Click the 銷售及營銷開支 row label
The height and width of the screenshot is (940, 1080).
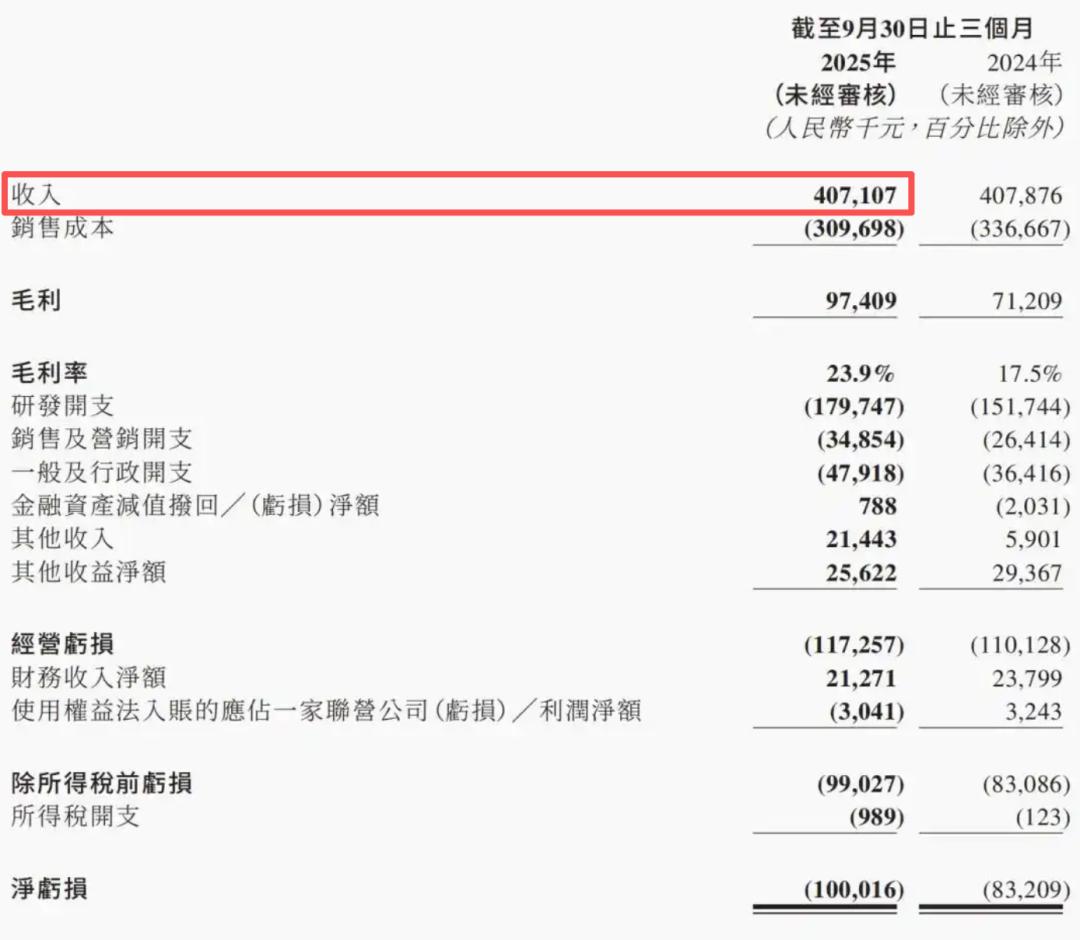tap(101, 439)
